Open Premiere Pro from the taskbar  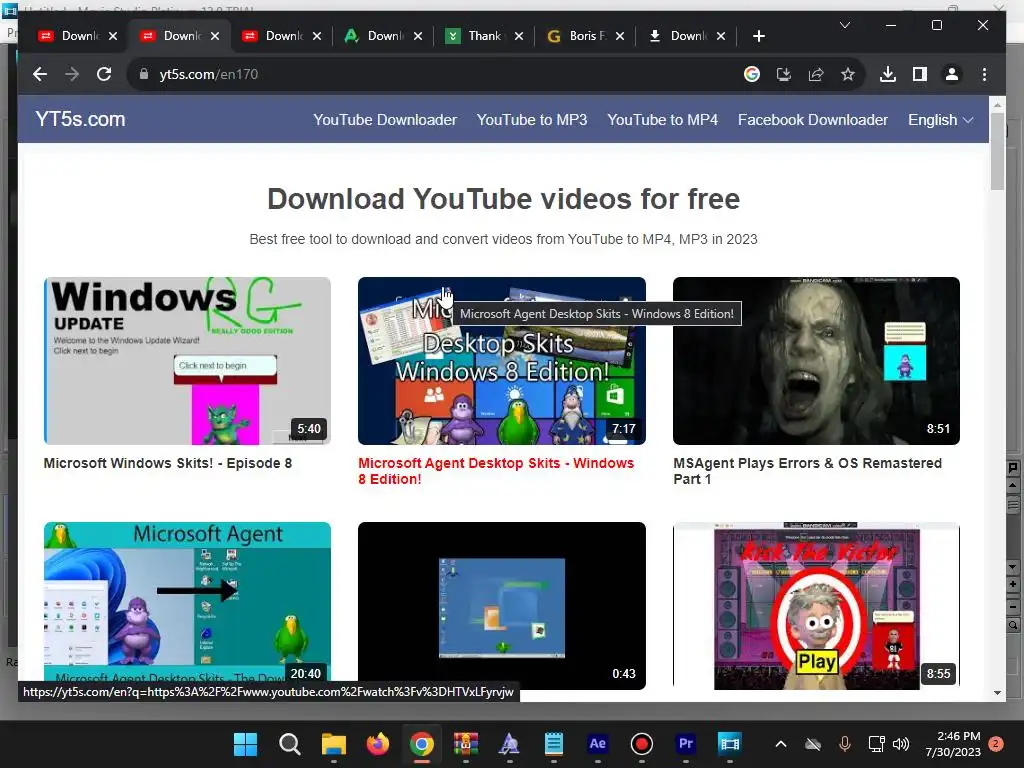[x=686, y=744]
